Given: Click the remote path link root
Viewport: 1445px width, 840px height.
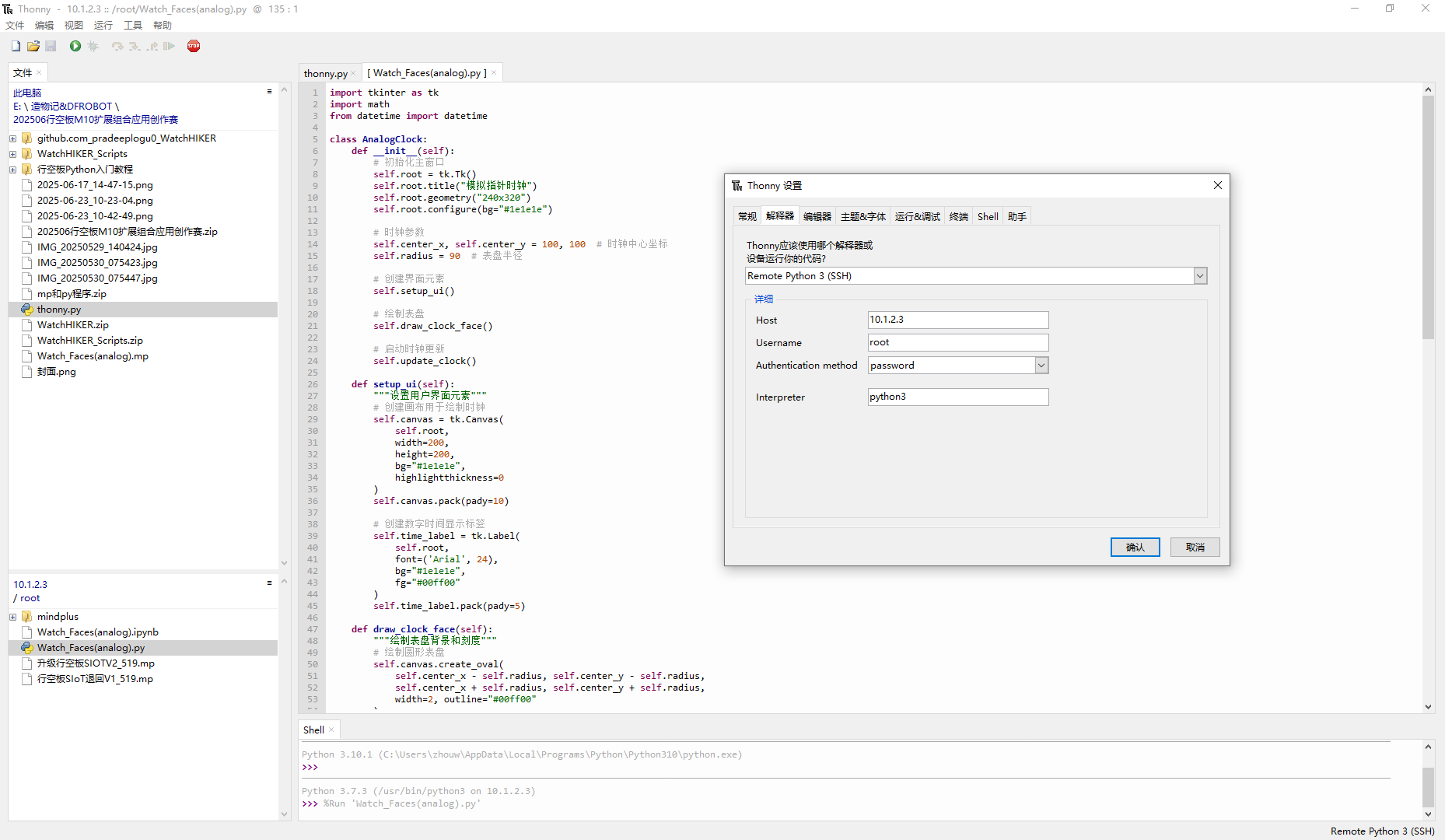Looking at the screenshot, I should point(30,598).
